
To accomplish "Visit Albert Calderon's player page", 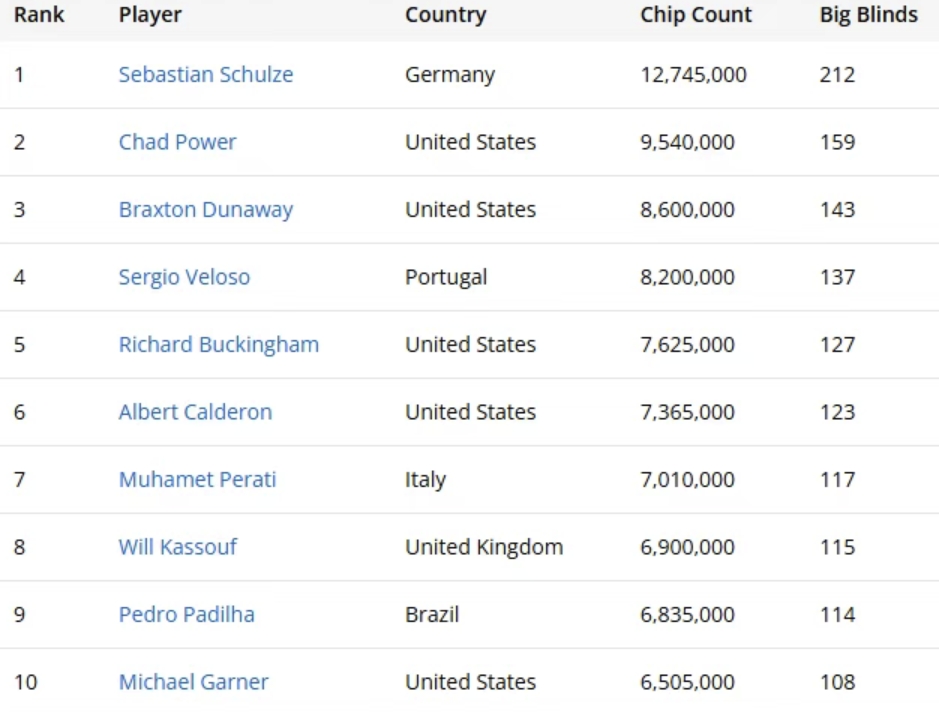I will click(195, 412).
